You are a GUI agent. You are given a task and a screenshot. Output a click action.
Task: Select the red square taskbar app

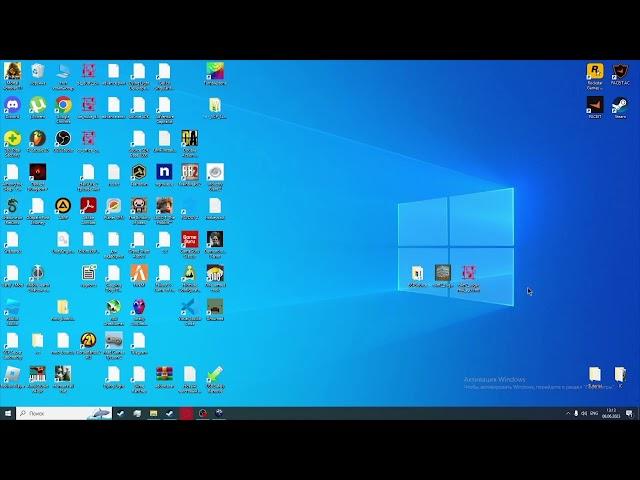pyautogui.click(x=186, y=413)
